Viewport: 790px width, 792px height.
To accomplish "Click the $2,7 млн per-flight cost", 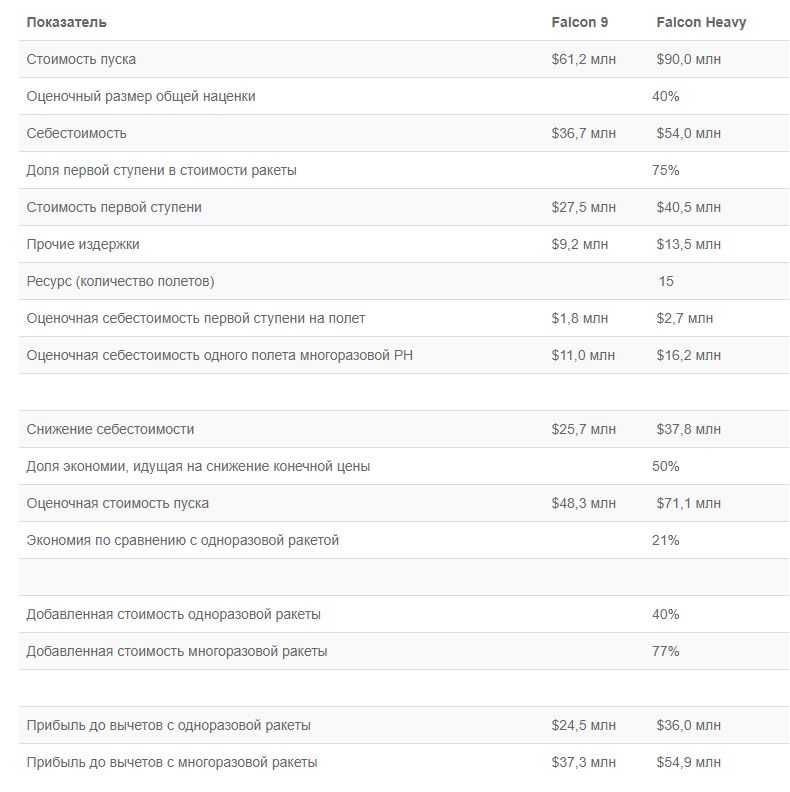I will coord(684,318).
